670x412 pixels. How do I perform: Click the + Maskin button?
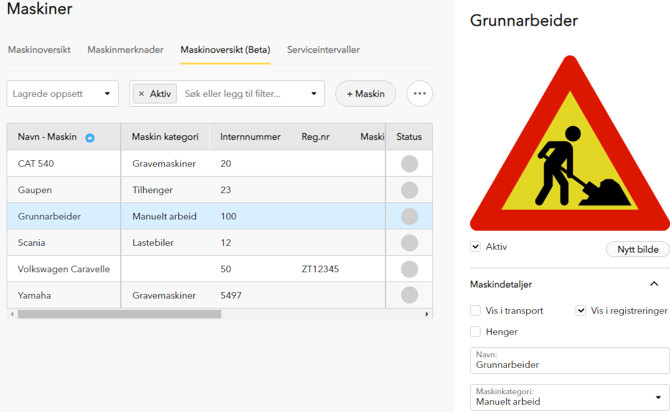click(x=365, y=94)
